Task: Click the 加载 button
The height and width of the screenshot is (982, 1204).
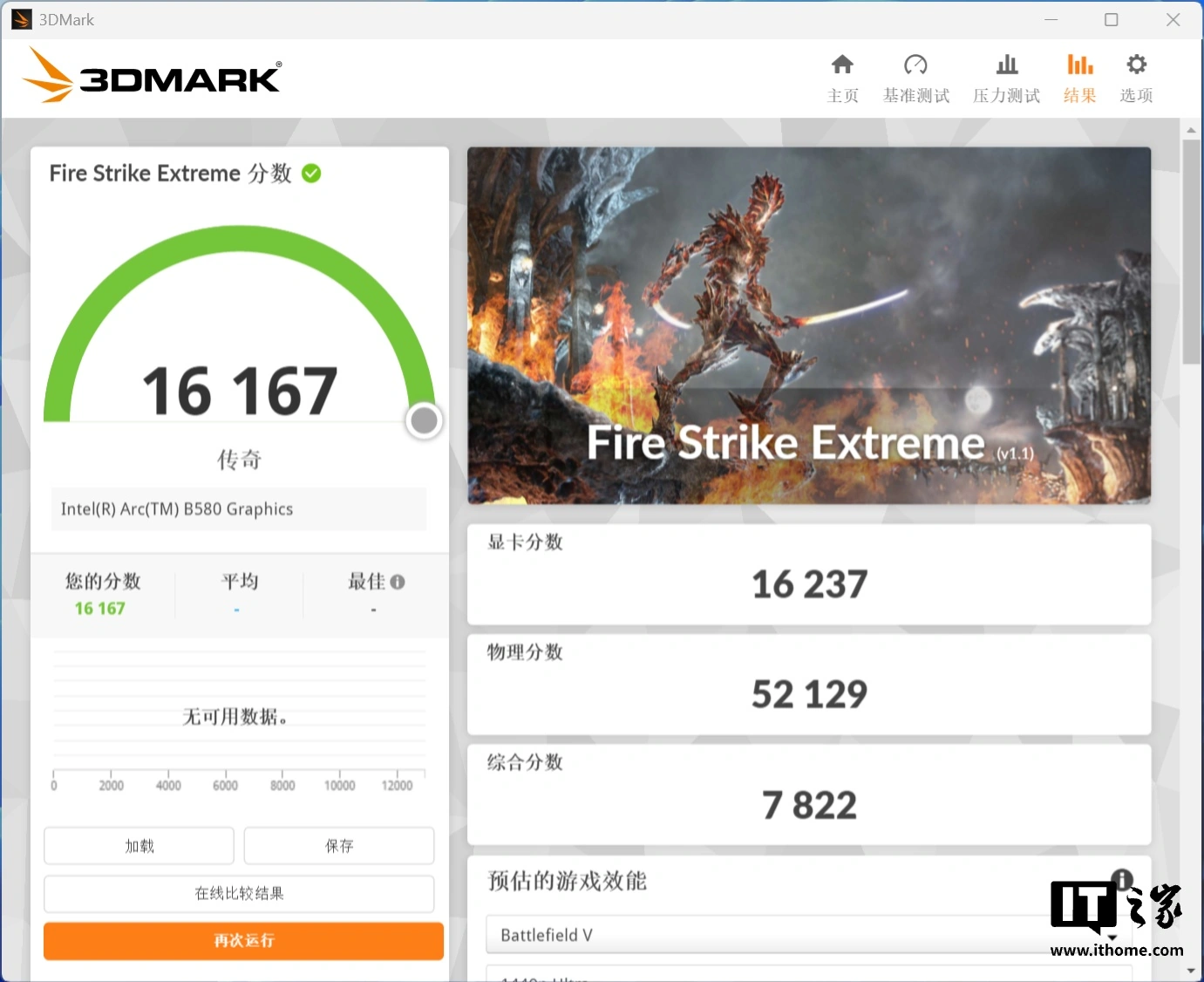Action: point(139,846)
